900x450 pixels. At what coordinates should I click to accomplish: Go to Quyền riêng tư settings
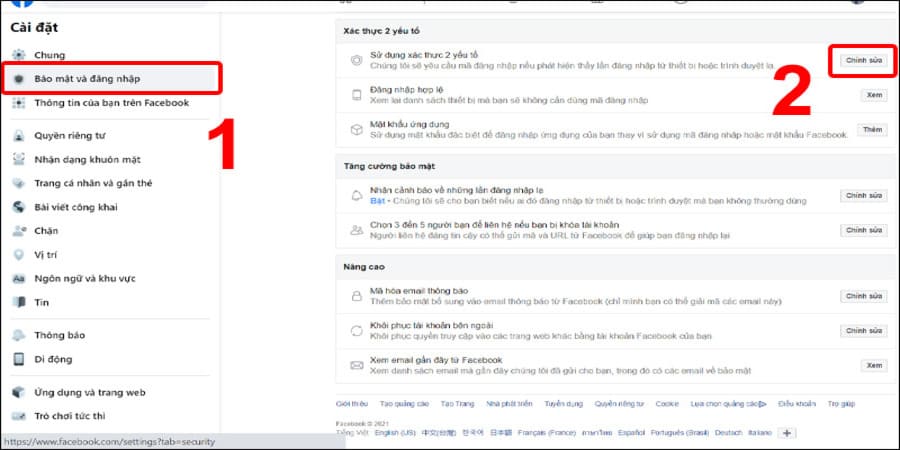(x=69, y=136)
